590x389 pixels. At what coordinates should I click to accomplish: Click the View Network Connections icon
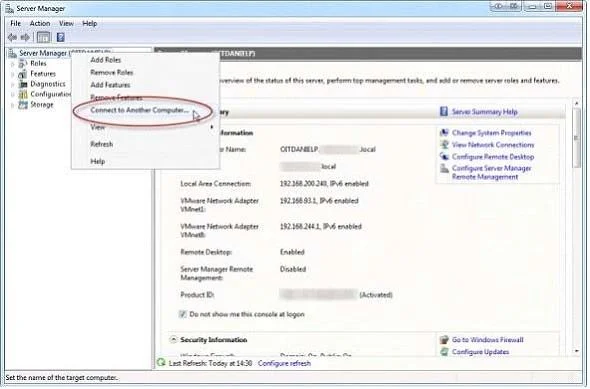pos(444,144)
